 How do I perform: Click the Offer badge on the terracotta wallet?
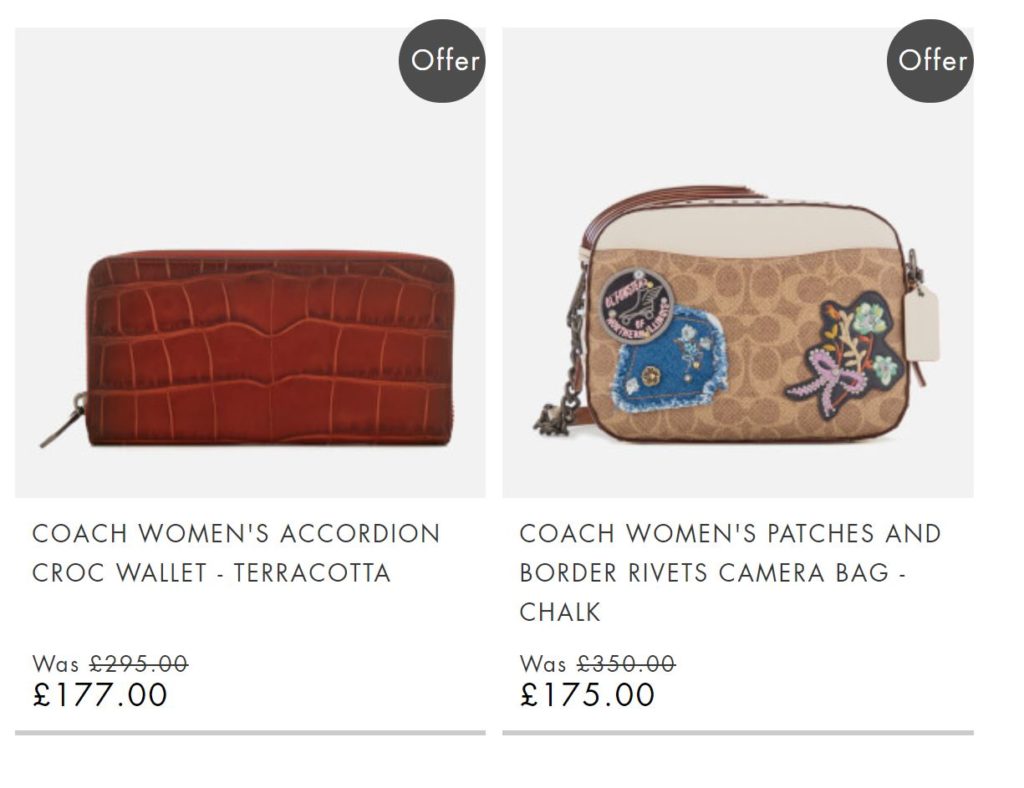pyautogui.click(x=442, y=61)
